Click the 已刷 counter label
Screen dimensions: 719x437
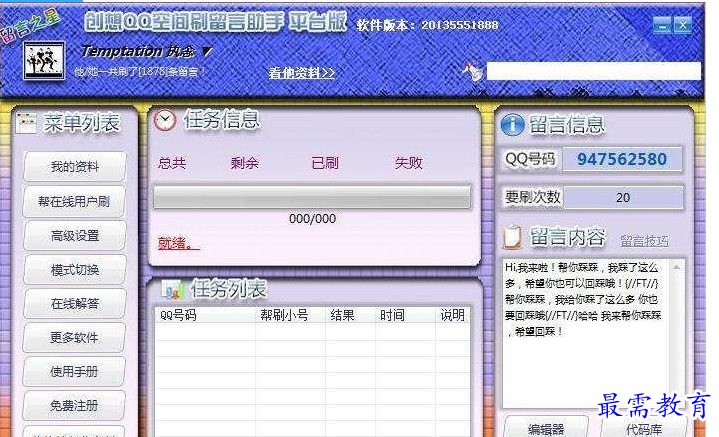point(325,163)
